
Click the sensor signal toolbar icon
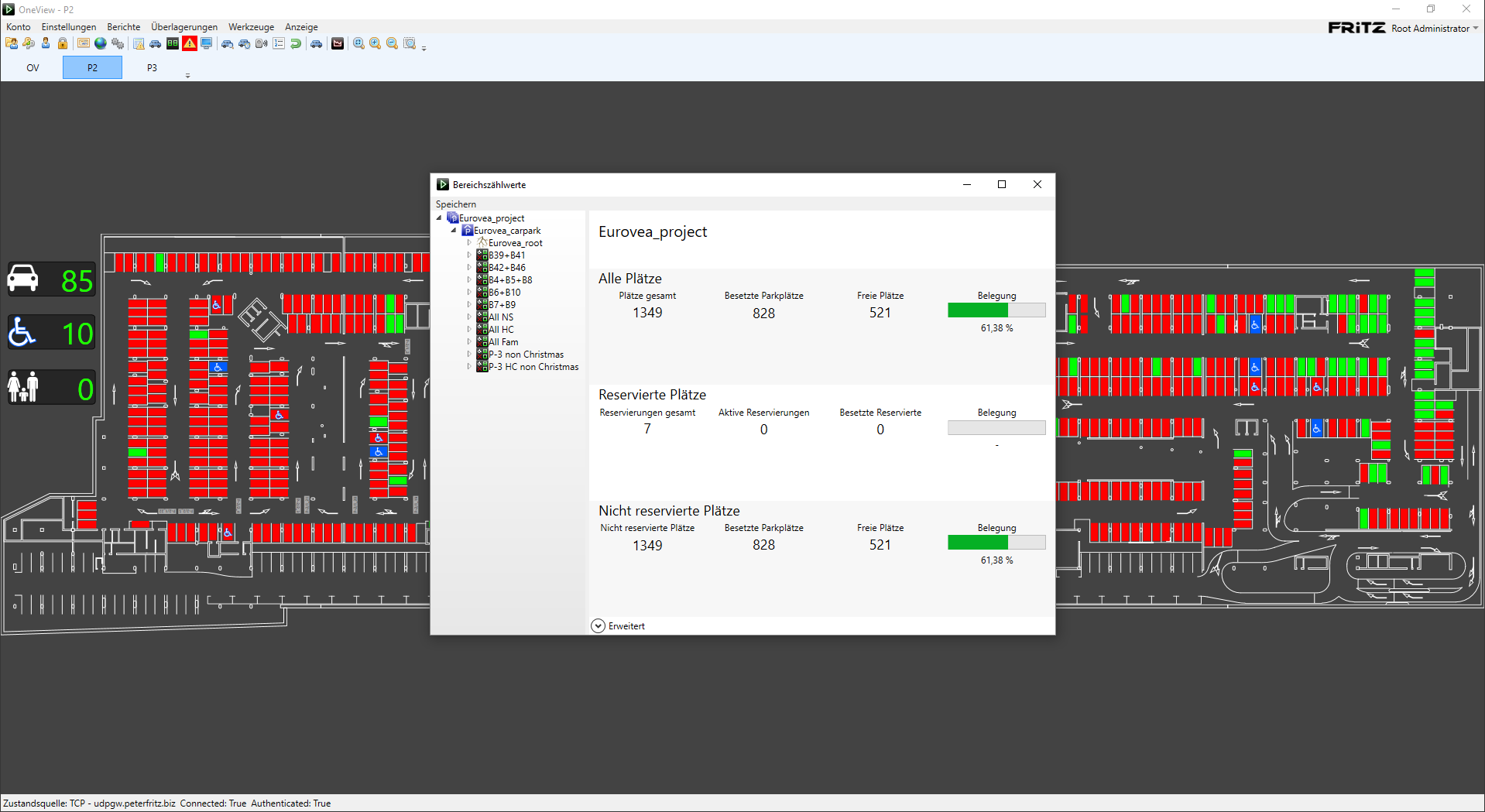pyautogui.click(x=261, y=43)
